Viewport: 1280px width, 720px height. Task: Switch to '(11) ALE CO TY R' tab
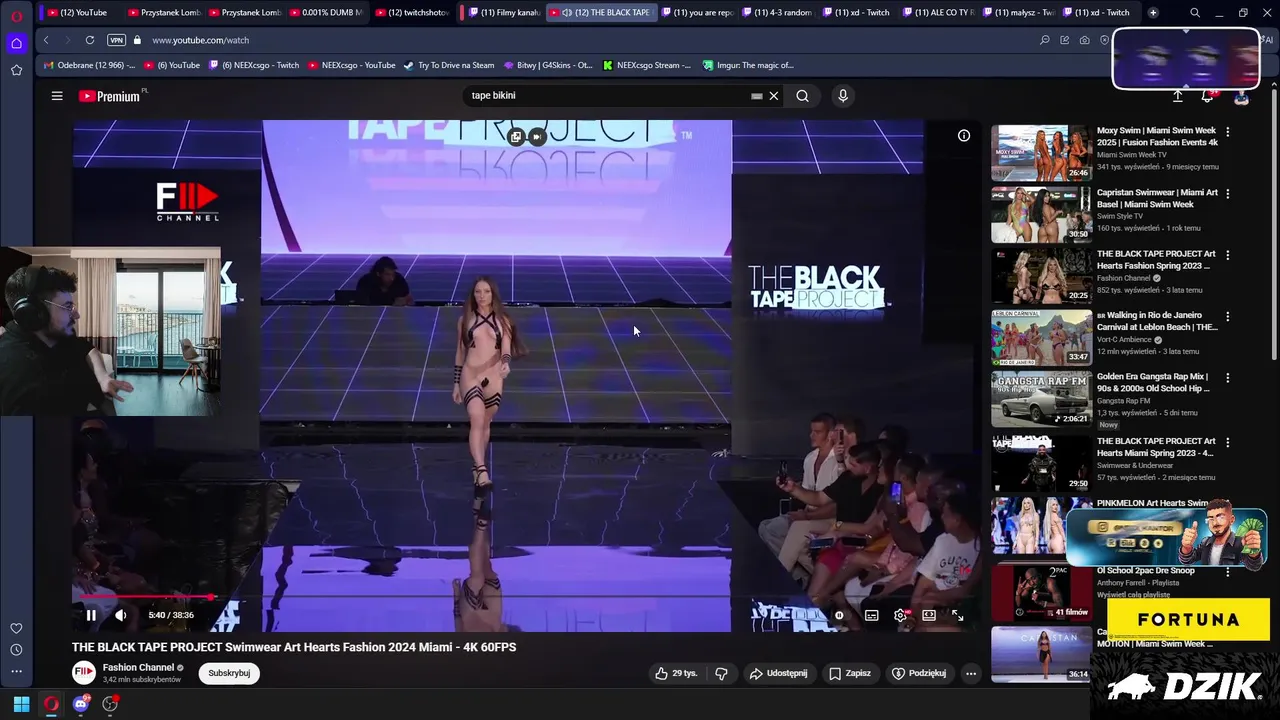[937, 12]
